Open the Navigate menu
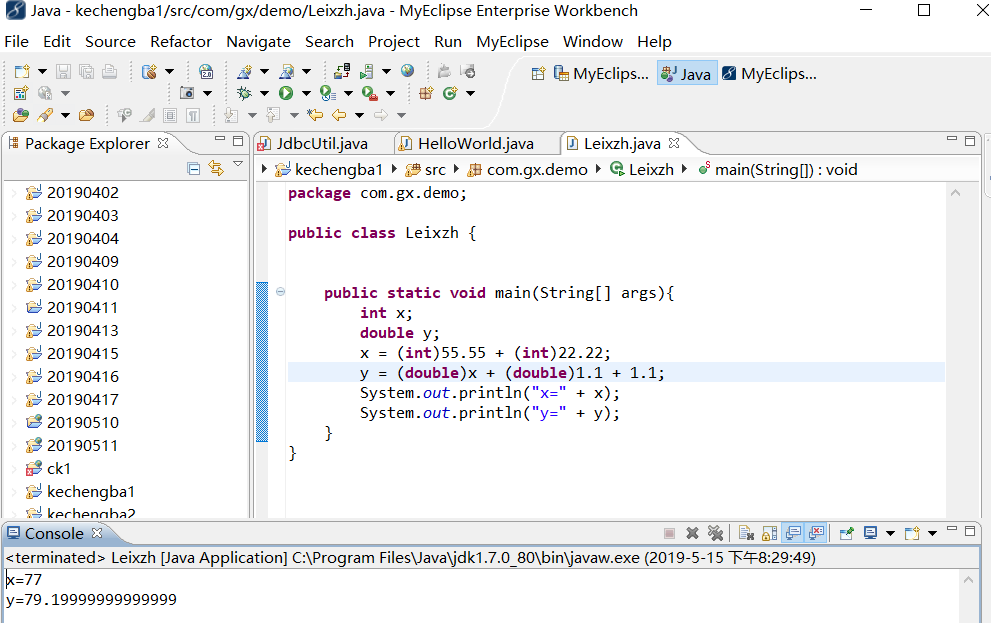 (x=258, y=42)
